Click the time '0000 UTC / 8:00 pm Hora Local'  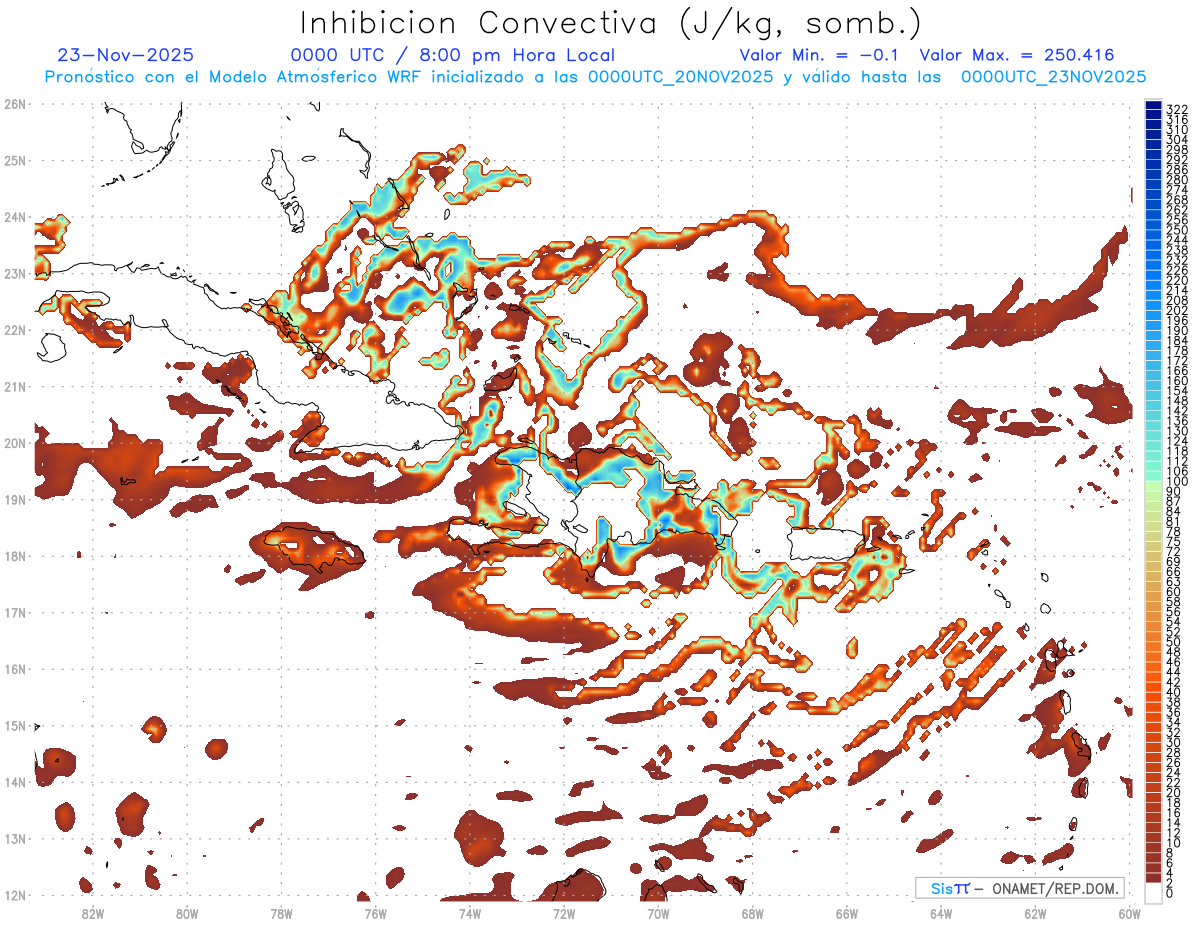pos(452,55)
